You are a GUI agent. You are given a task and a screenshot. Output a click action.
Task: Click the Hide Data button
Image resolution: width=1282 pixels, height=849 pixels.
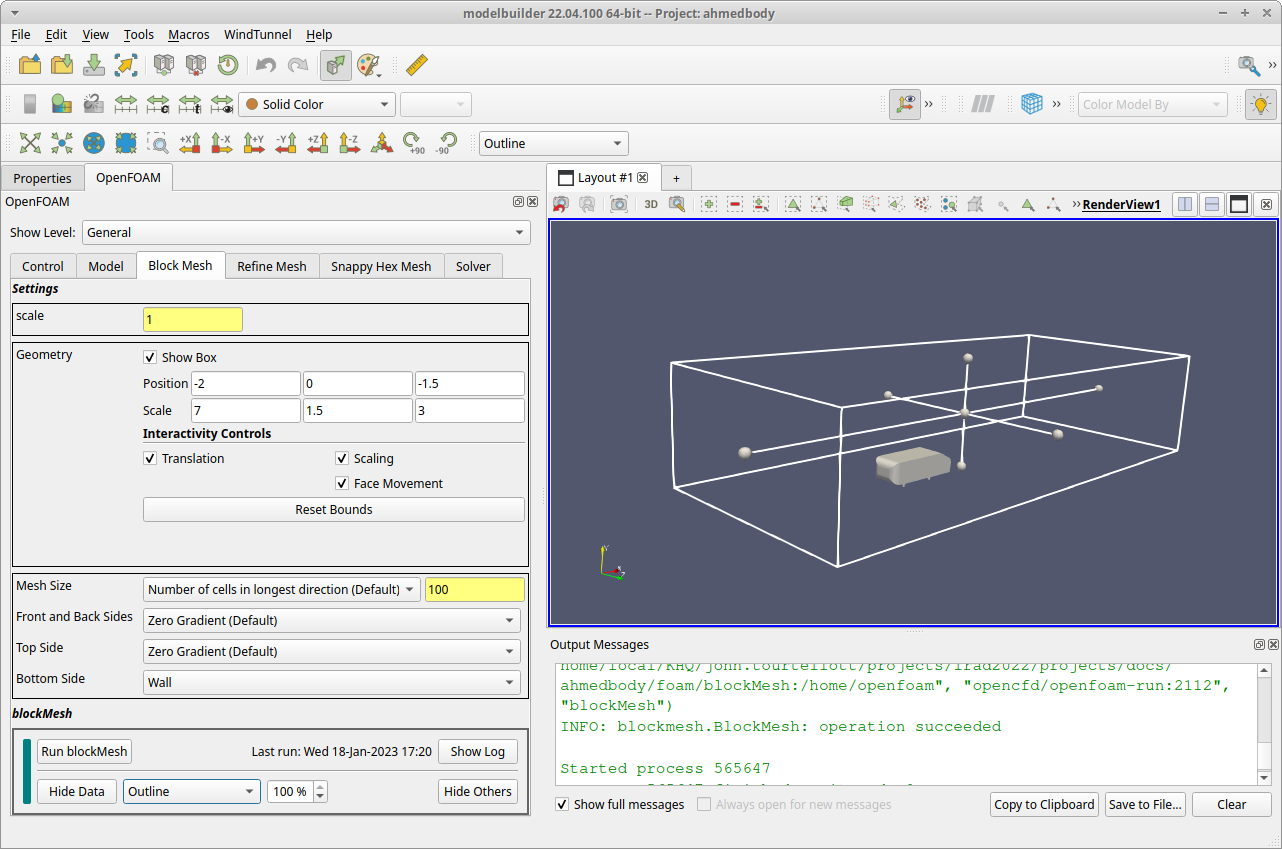tap(77, 791)
